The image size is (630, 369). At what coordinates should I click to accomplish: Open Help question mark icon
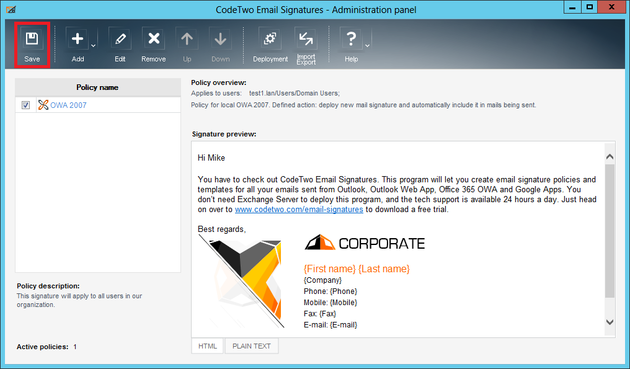pyautogui.click(x=351, y=39)
